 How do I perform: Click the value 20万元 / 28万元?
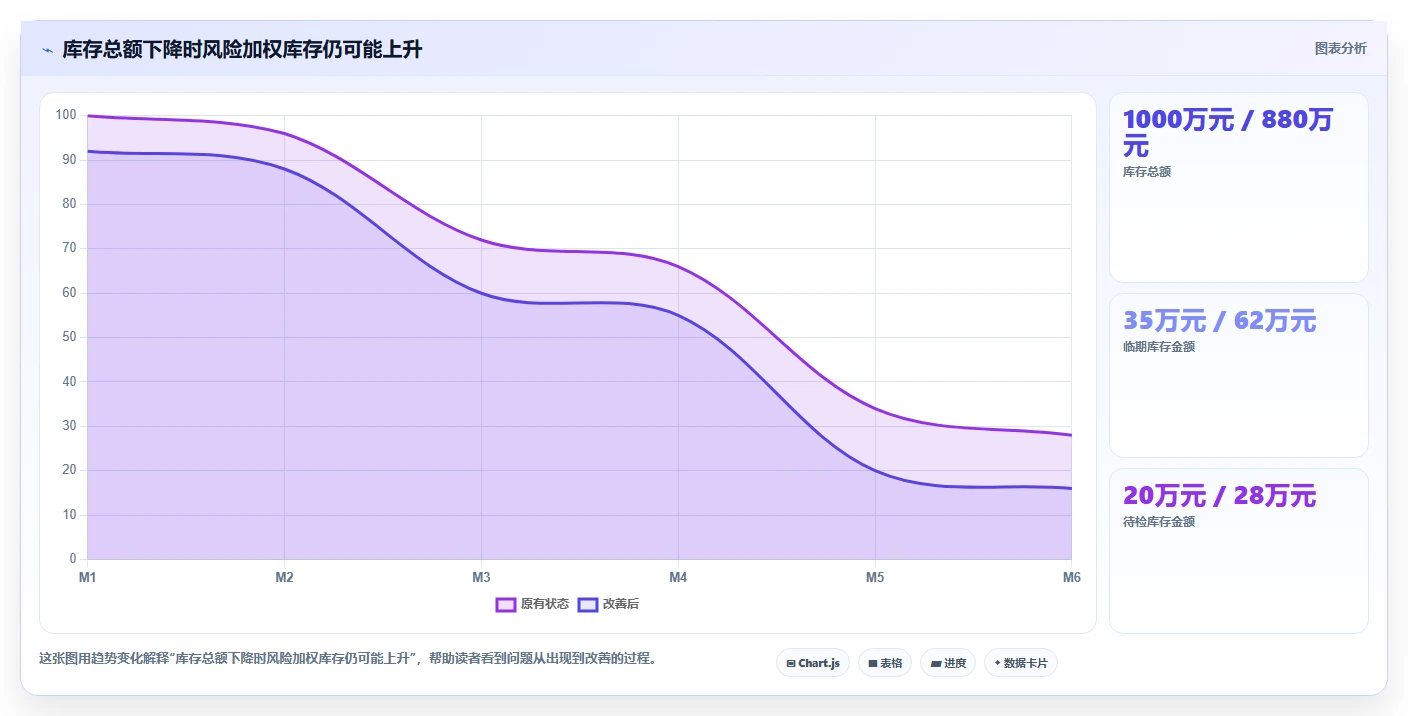[1219, 496]
